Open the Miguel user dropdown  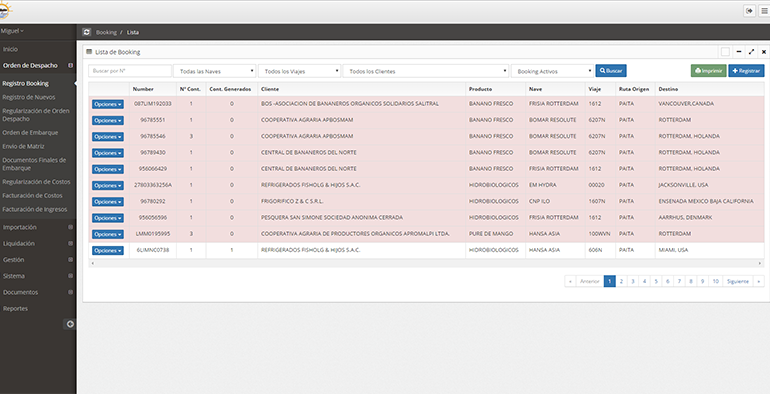coord(12,31)
